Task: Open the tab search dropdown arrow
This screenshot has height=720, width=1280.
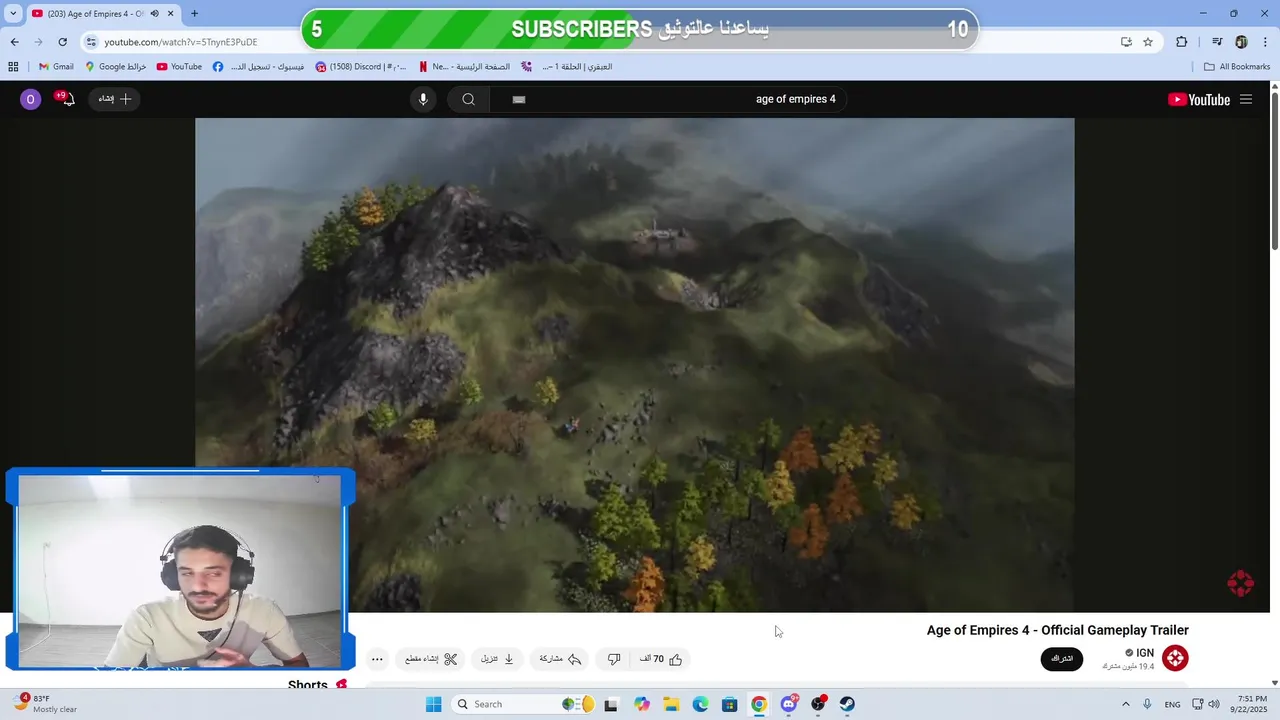Action: (x=13, y=14)
